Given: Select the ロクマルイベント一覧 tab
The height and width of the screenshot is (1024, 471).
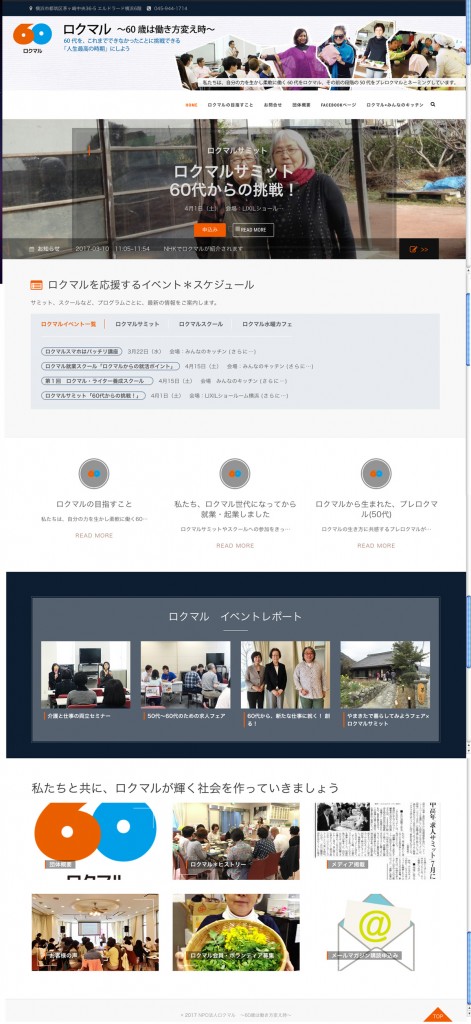Looking at the screenshot, I should pos(68,324).
